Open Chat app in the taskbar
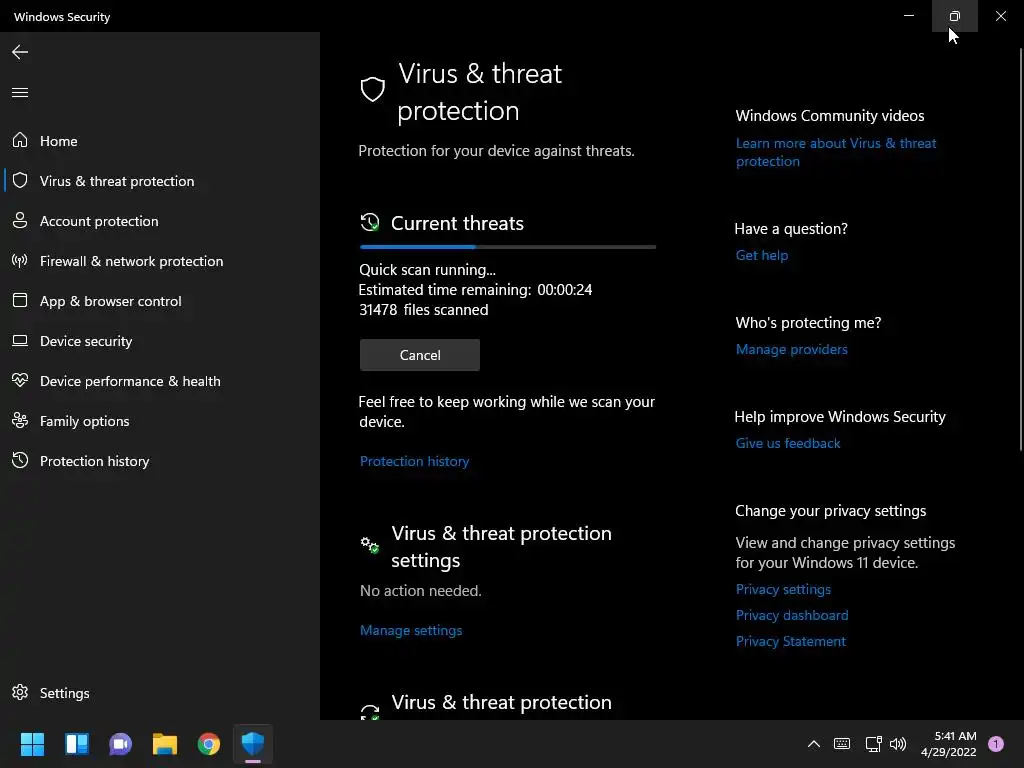 point(120,744)
